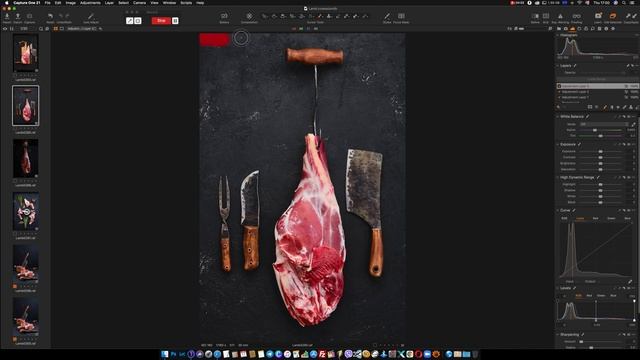
Task: Click the Undo/Redo arrows in toolbar
Action: pos(64,16)
